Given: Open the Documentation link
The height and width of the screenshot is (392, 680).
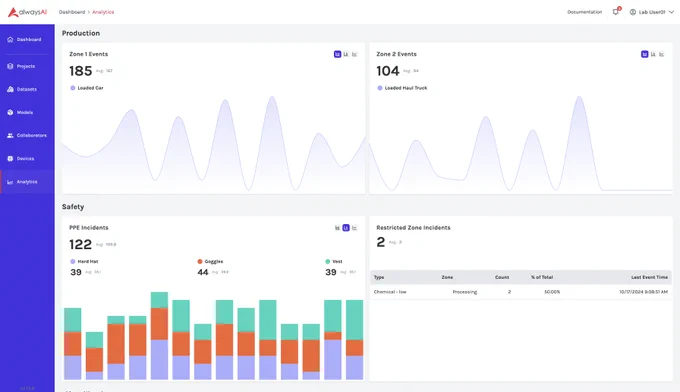Looking at the screenshot, I should pyautogui.click(x=585, y=12).
